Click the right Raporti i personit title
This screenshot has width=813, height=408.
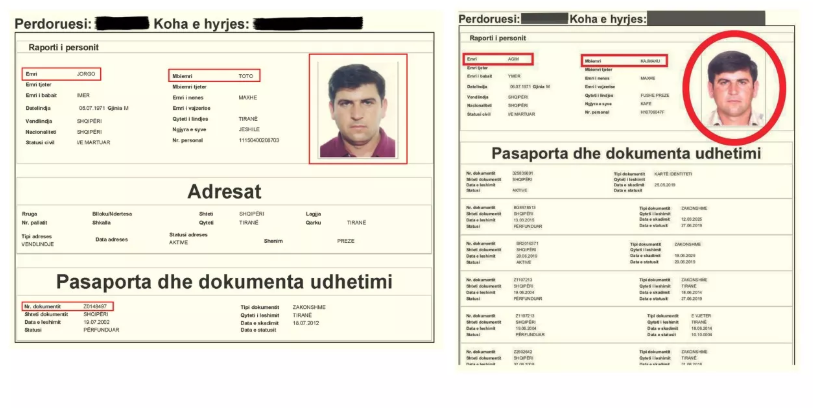pos(498,38)
